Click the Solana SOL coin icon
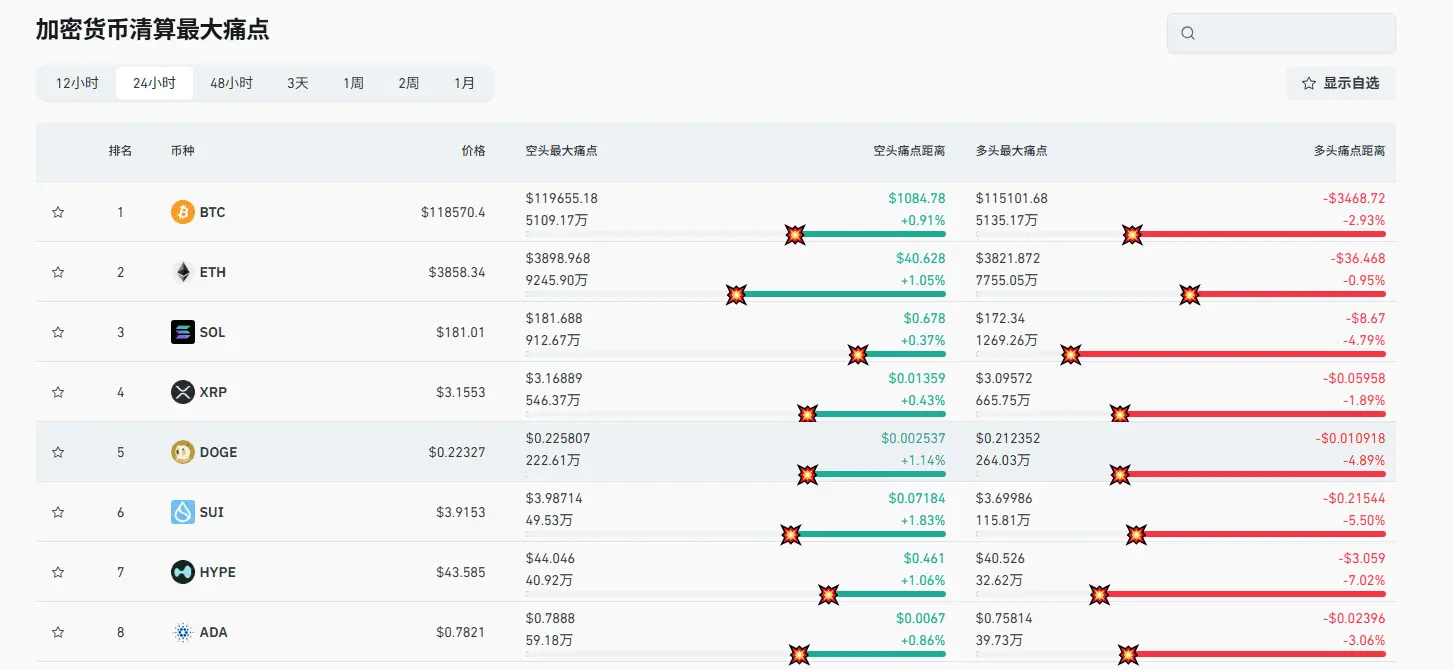This screenshot has width=1453, height=670. point(183,332)
